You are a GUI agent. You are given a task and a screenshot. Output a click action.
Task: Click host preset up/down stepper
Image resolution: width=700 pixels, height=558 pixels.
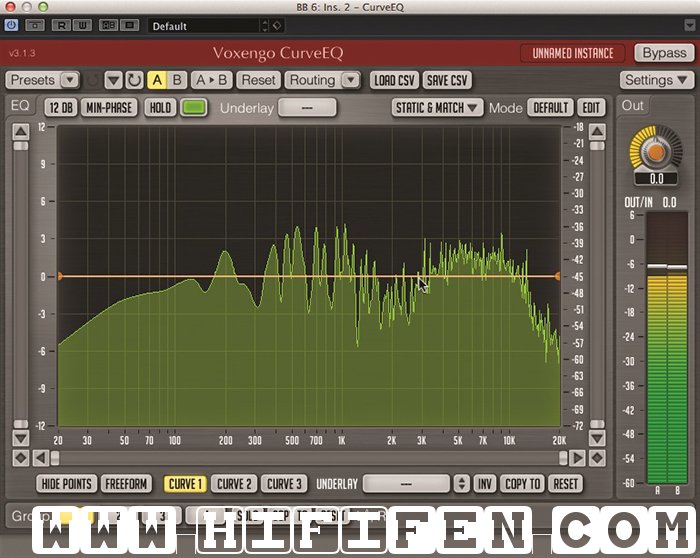265,26
